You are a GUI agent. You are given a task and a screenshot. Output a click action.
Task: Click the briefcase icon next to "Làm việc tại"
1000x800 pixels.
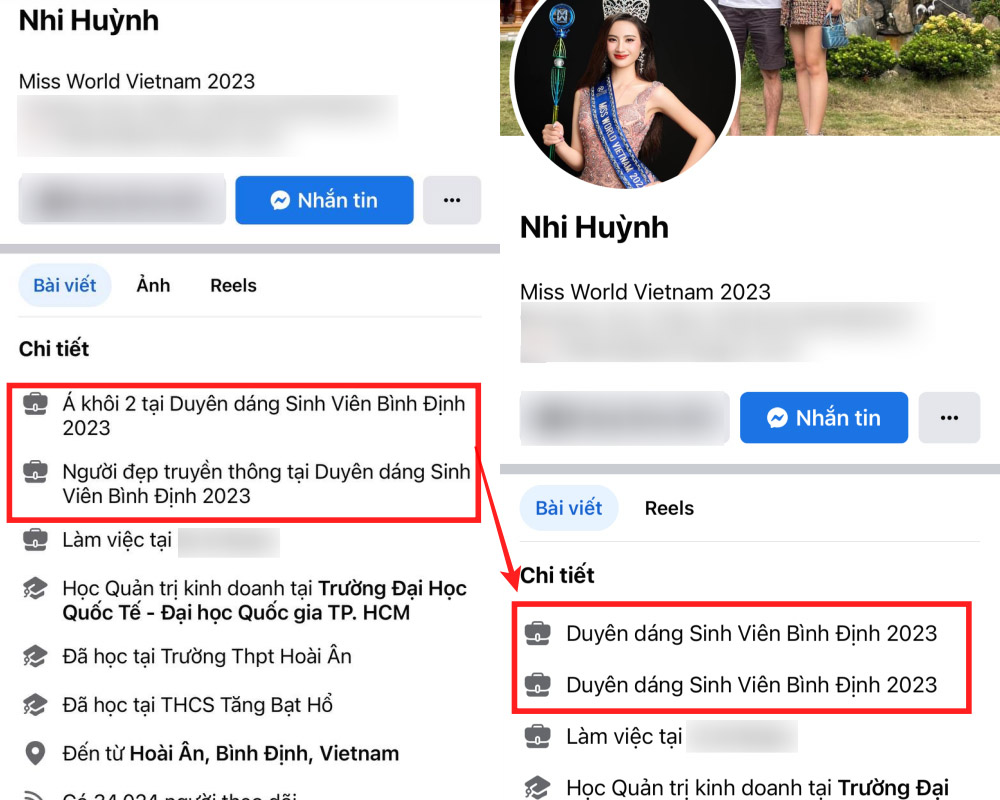pyautogui.click(x=37, y=540)
